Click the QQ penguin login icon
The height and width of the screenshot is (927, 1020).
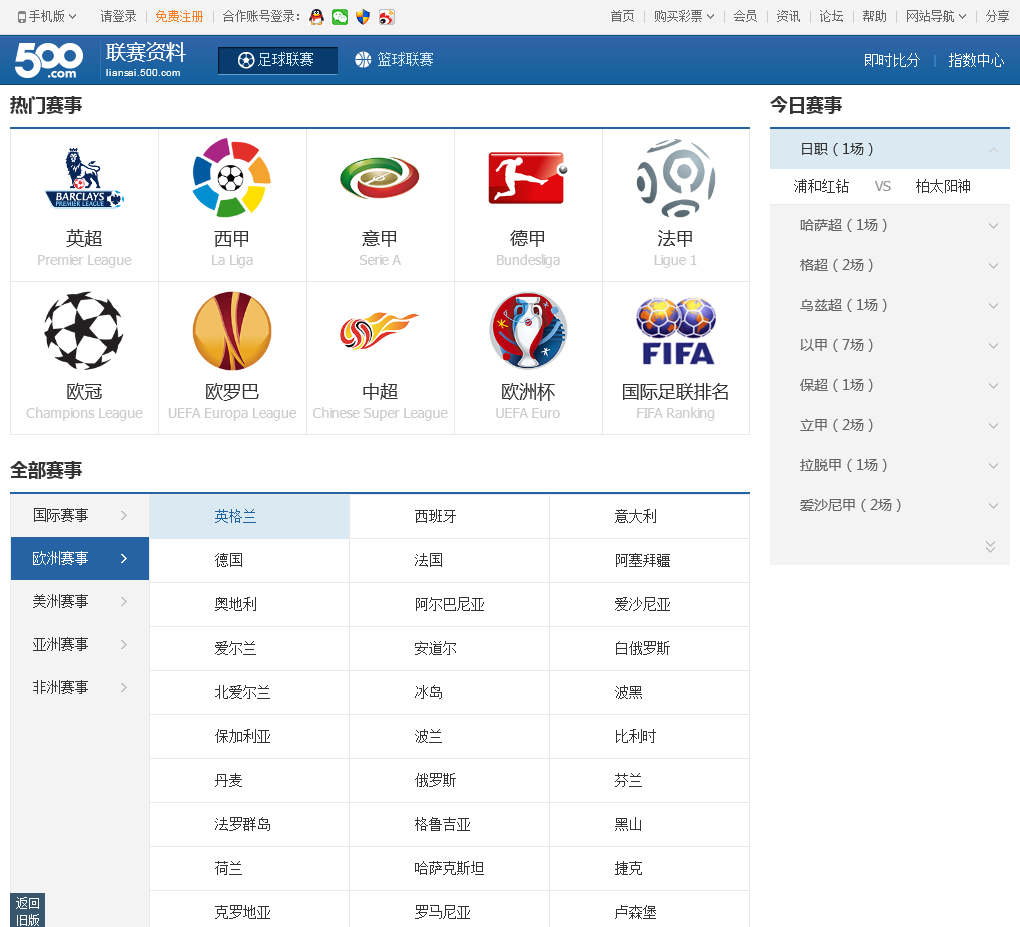coord(316,17)
